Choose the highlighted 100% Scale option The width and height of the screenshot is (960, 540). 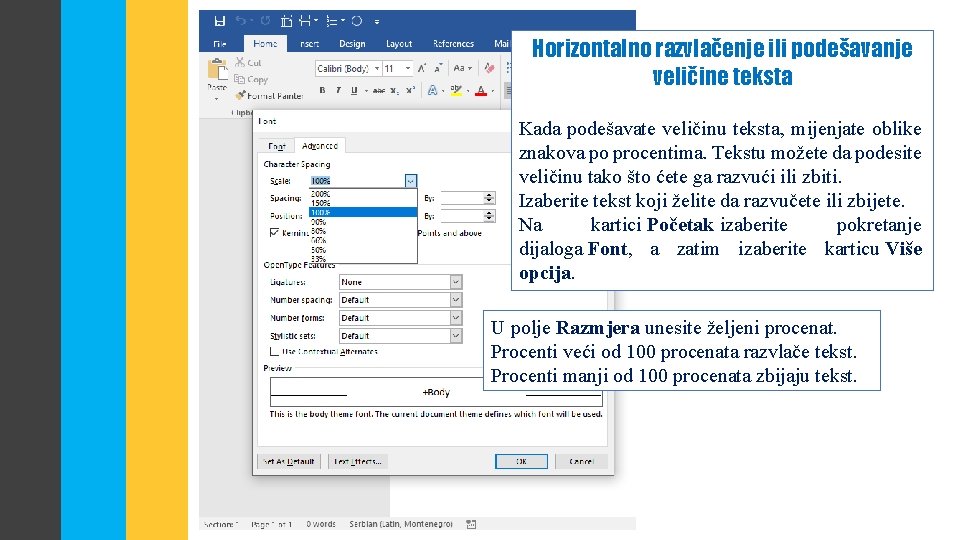point(363,212)
